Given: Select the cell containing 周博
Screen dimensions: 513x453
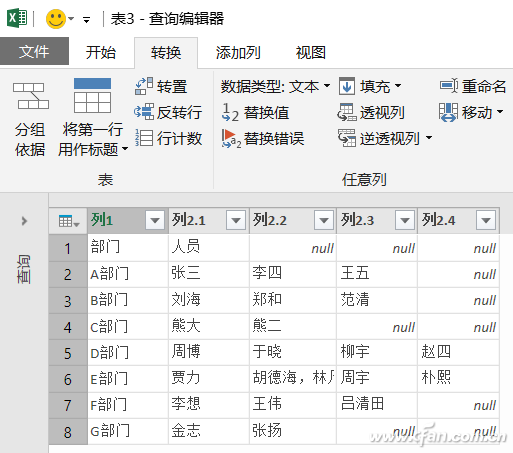Looking at the screenshot, I should [x=209, y=352].
